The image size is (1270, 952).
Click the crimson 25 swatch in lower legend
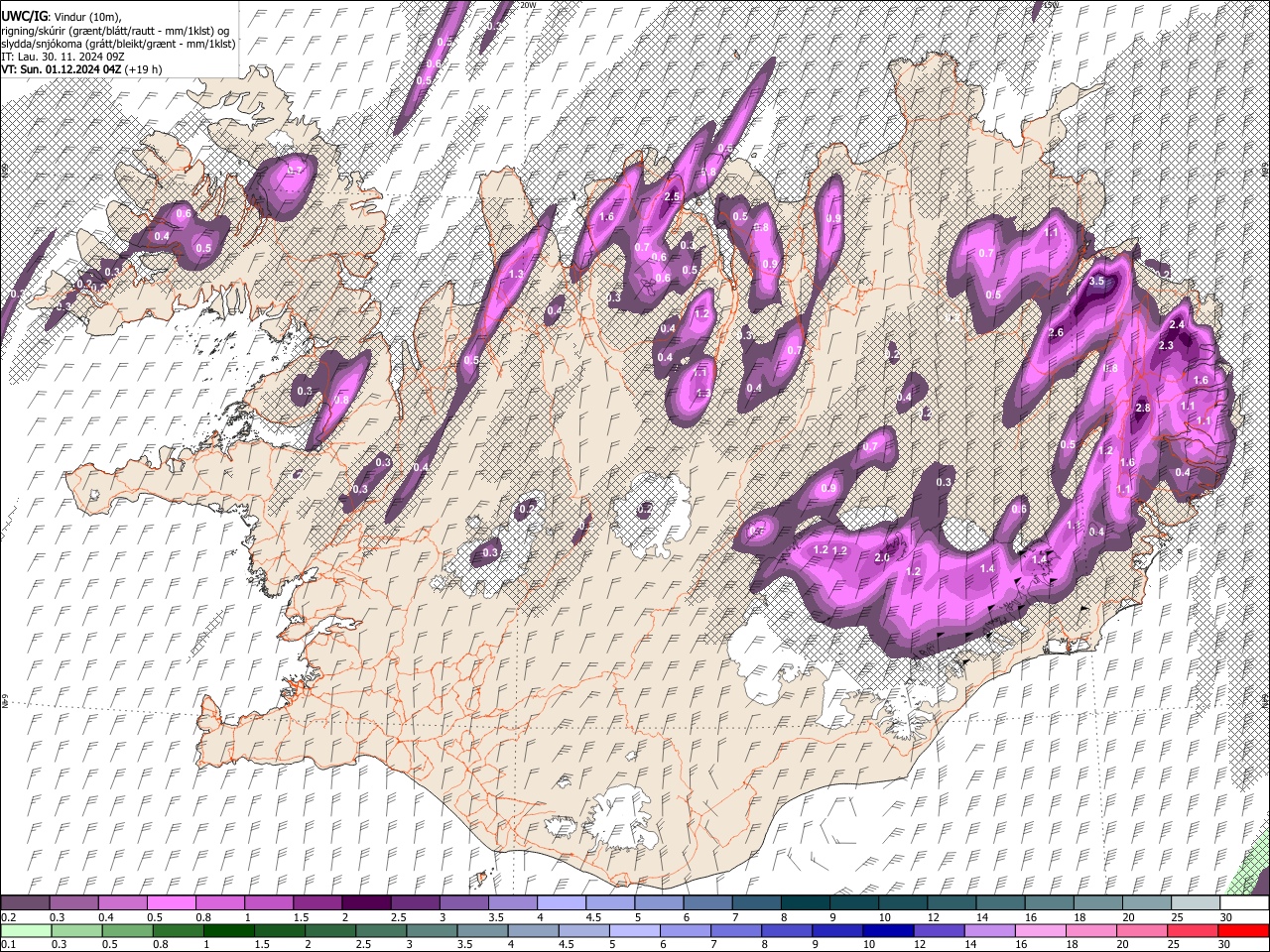point(1194,930)
